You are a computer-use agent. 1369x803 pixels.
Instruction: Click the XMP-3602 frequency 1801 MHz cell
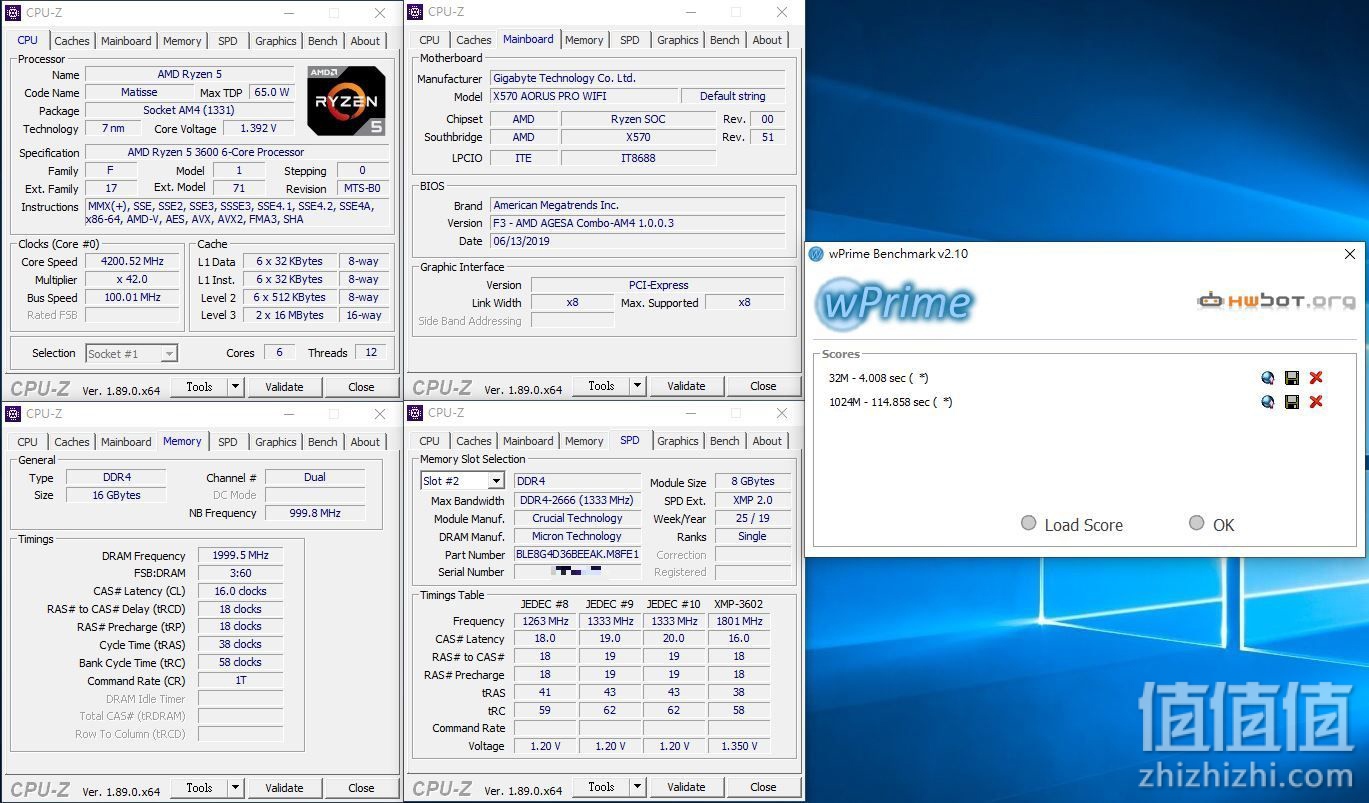click(739, 621)
